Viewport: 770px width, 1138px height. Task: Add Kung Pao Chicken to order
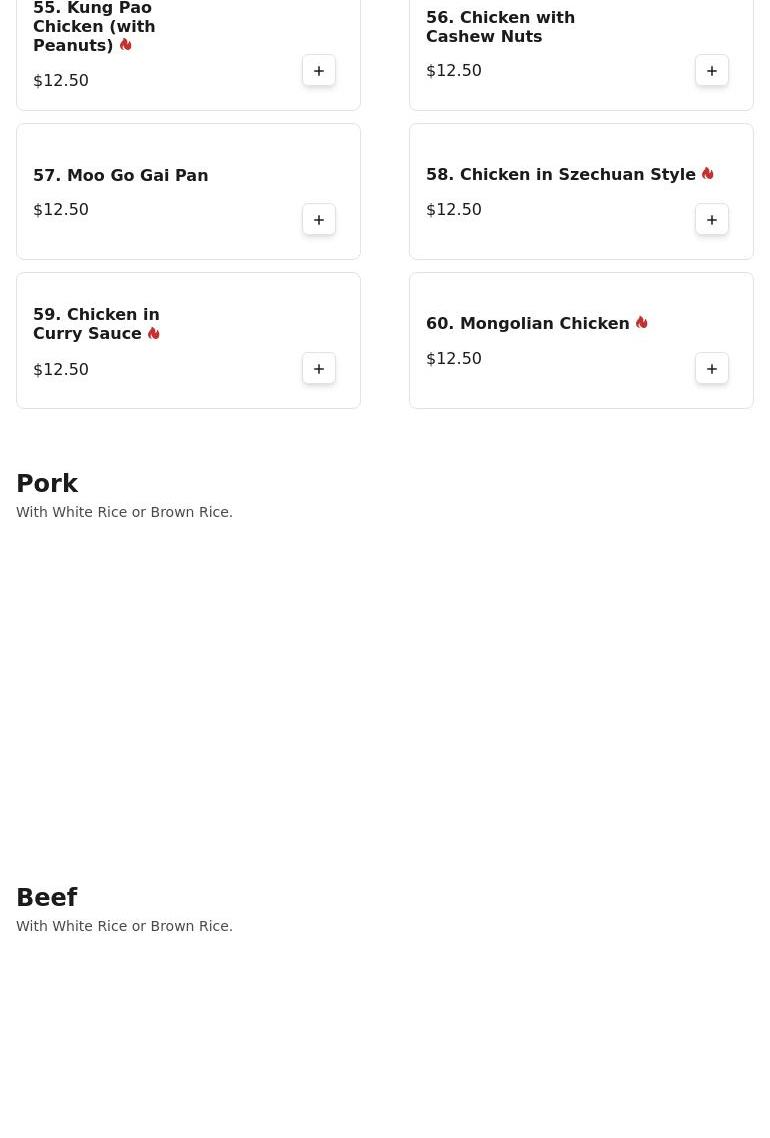[319, 71]
